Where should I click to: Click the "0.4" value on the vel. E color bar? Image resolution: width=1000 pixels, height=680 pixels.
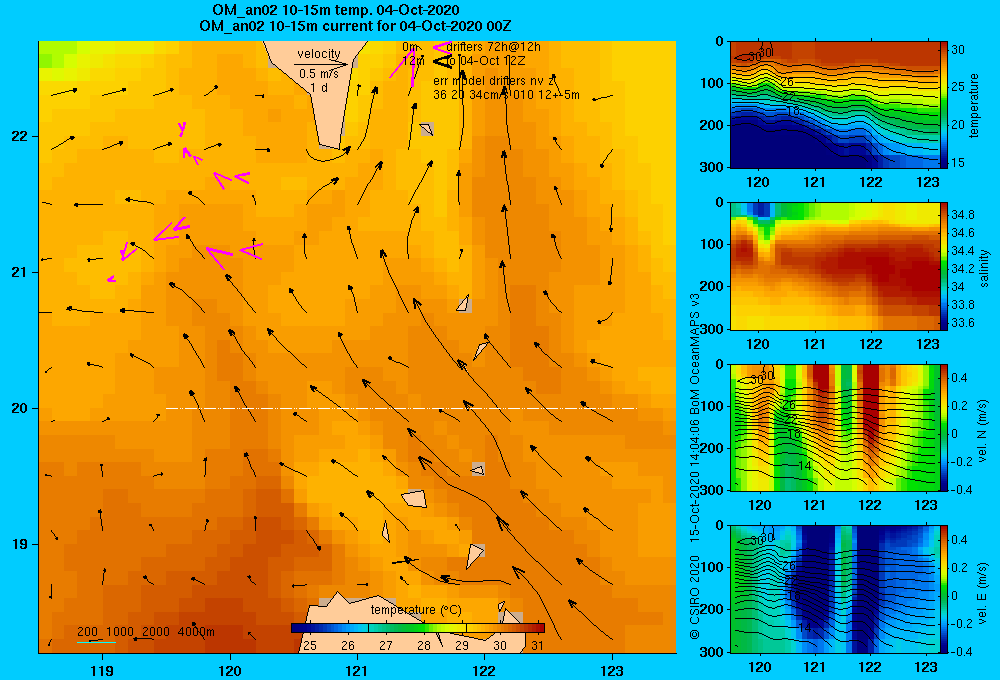coord(959,540)
